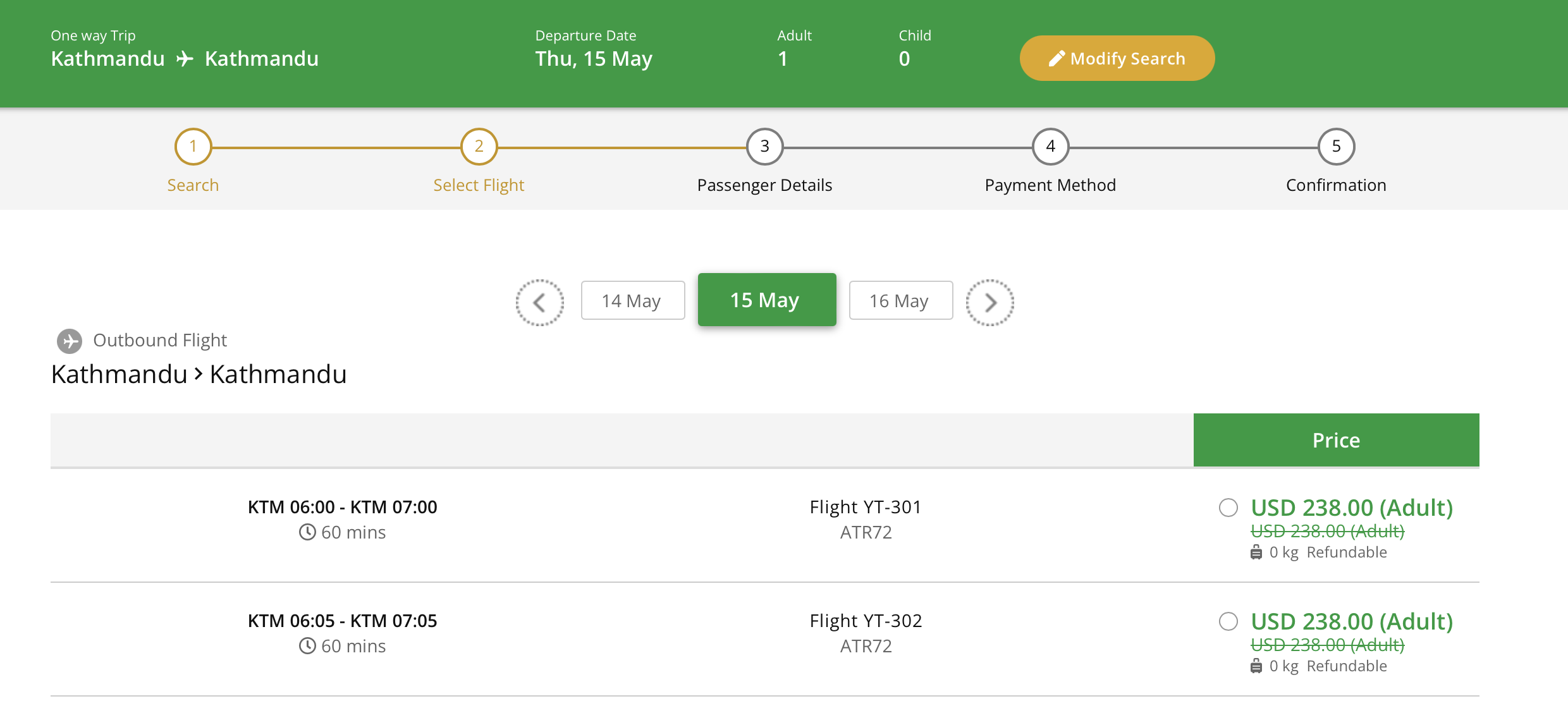Select the YT-301 fare radio button
The width and height of the screenshot is (1568, 713).
click(1228, 508)
